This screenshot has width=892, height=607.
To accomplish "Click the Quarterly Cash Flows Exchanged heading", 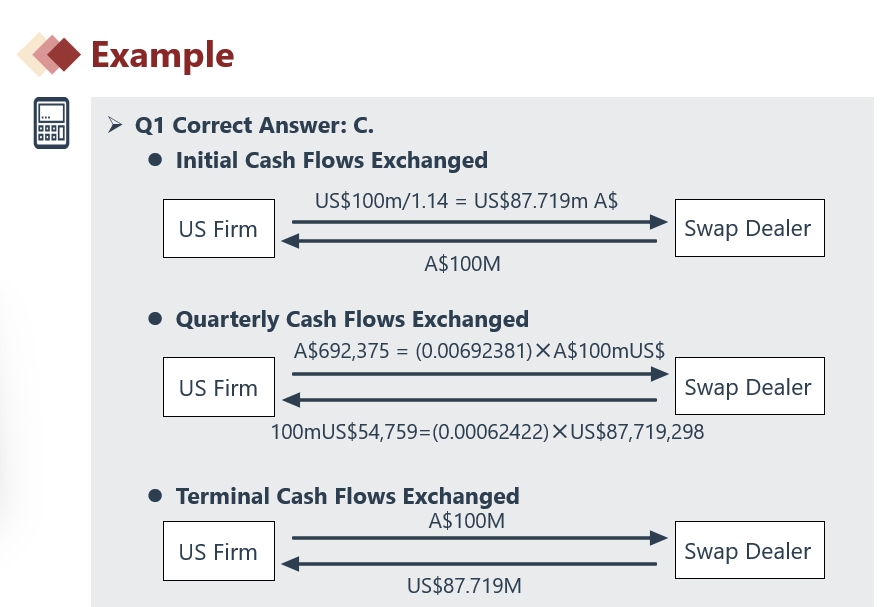I will [352, 320].
